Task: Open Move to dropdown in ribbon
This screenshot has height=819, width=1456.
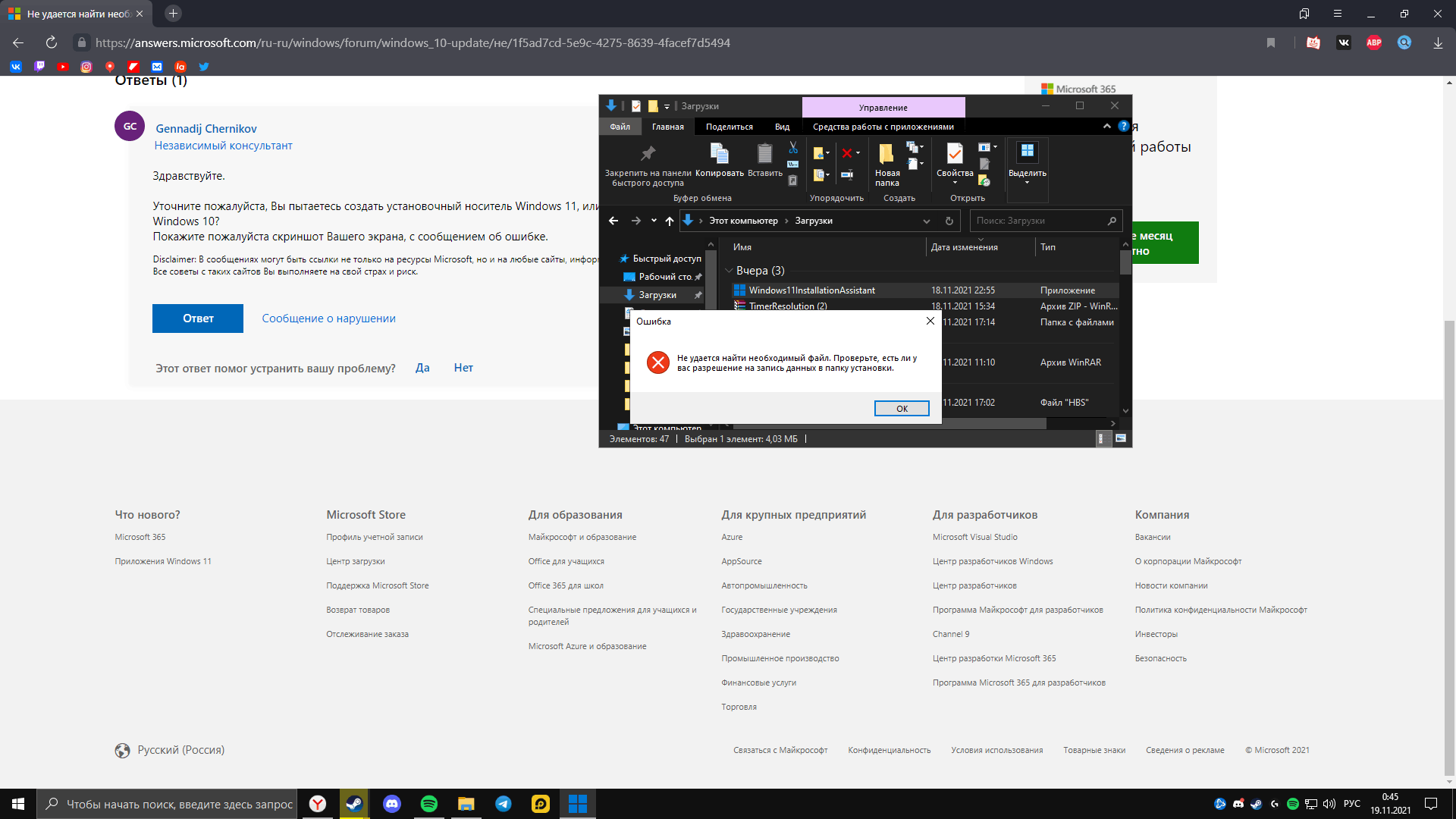Action: (827, 152)
